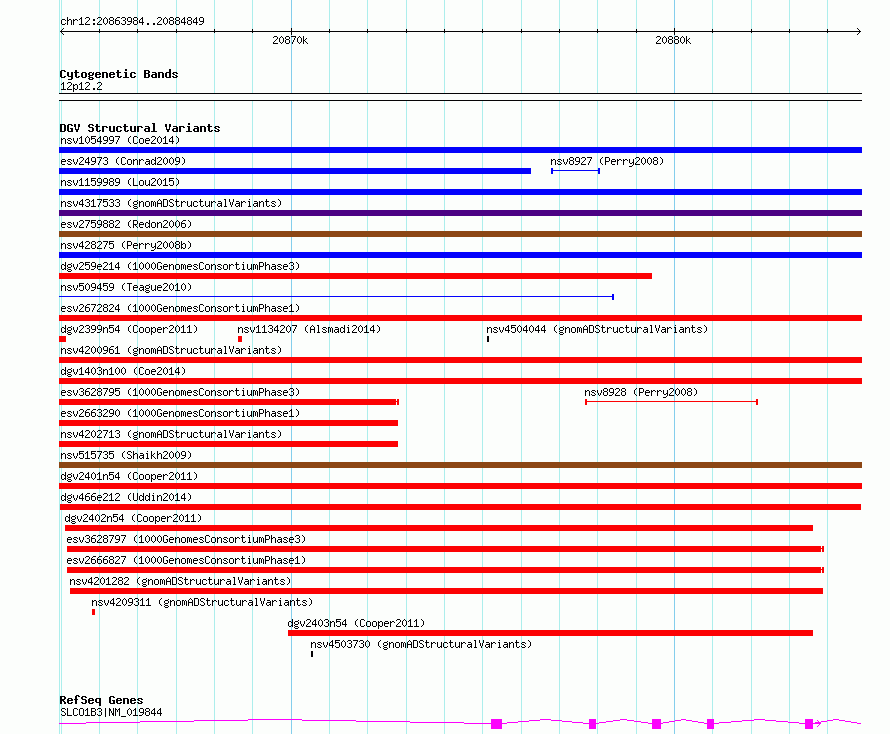Click the RefSeq Genes track title
Viewport: 890px width, 734px height.
click(x=101, y=700)
